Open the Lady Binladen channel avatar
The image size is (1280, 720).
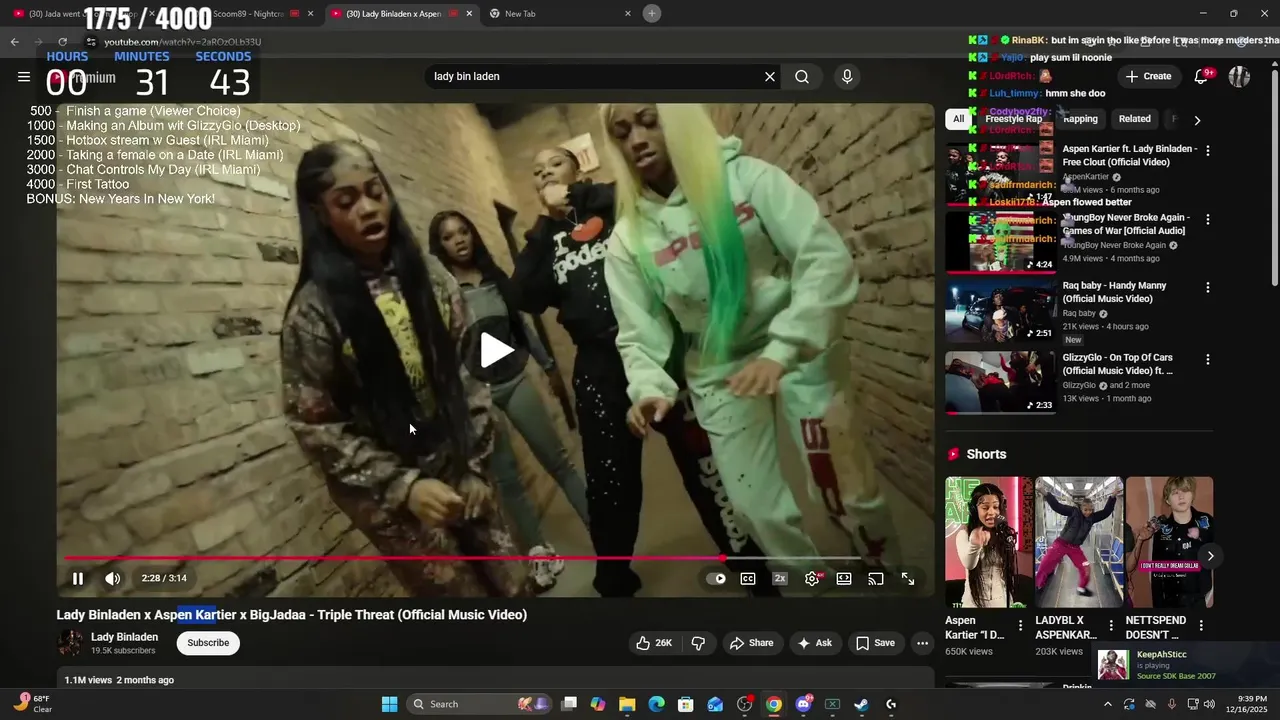pos(70,643)
